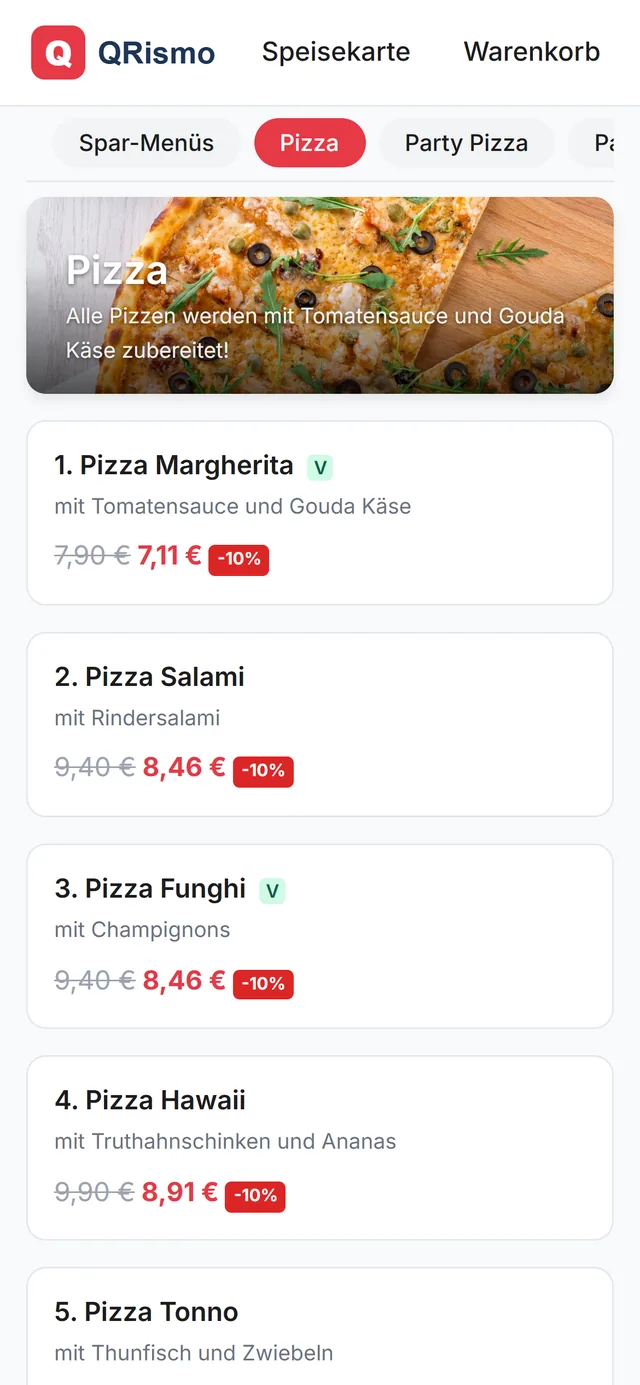The width and height of the screenshot is (640, 1385).
Task: Click the -10% badge on Pizza Margherita
Action: click(239, 559)
